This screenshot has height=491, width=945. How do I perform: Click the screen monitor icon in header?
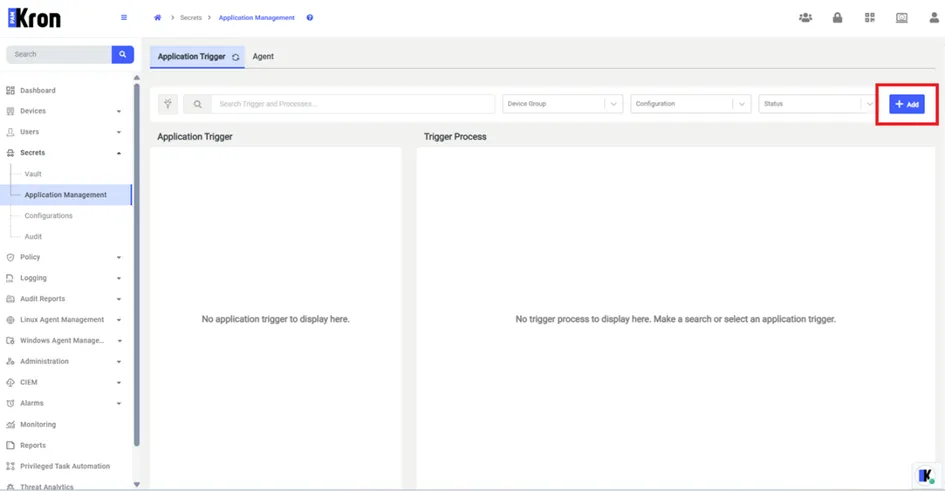pyautogui.click(x=902, y=17)
